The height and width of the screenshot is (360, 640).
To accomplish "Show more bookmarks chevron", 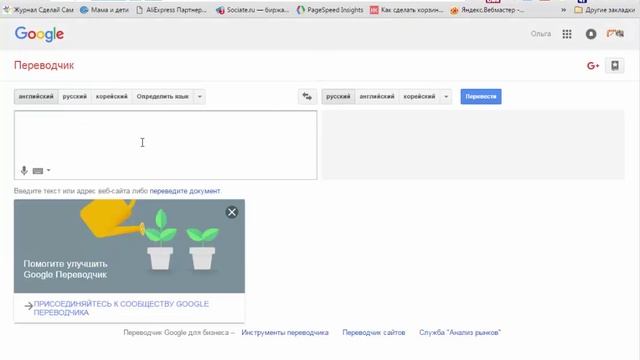I will [x=563, y=10].
